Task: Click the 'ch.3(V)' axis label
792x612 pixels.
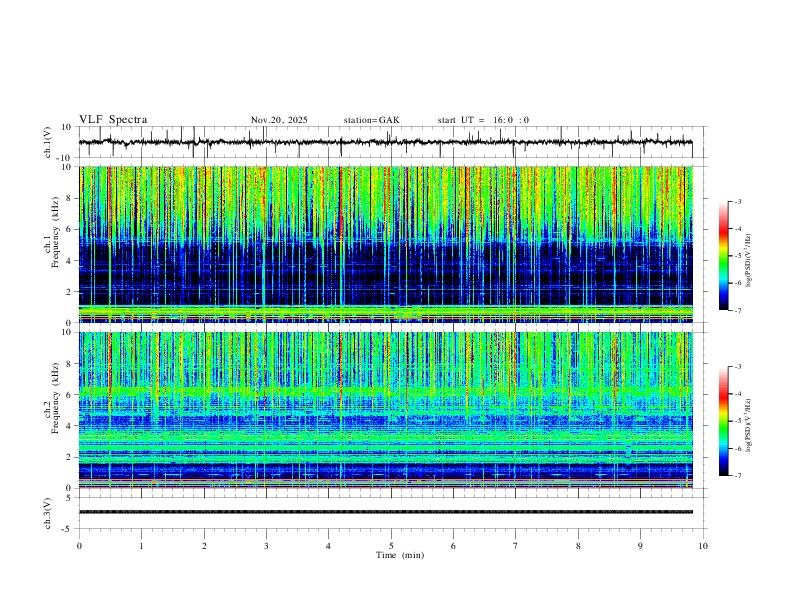Action: 48,514
